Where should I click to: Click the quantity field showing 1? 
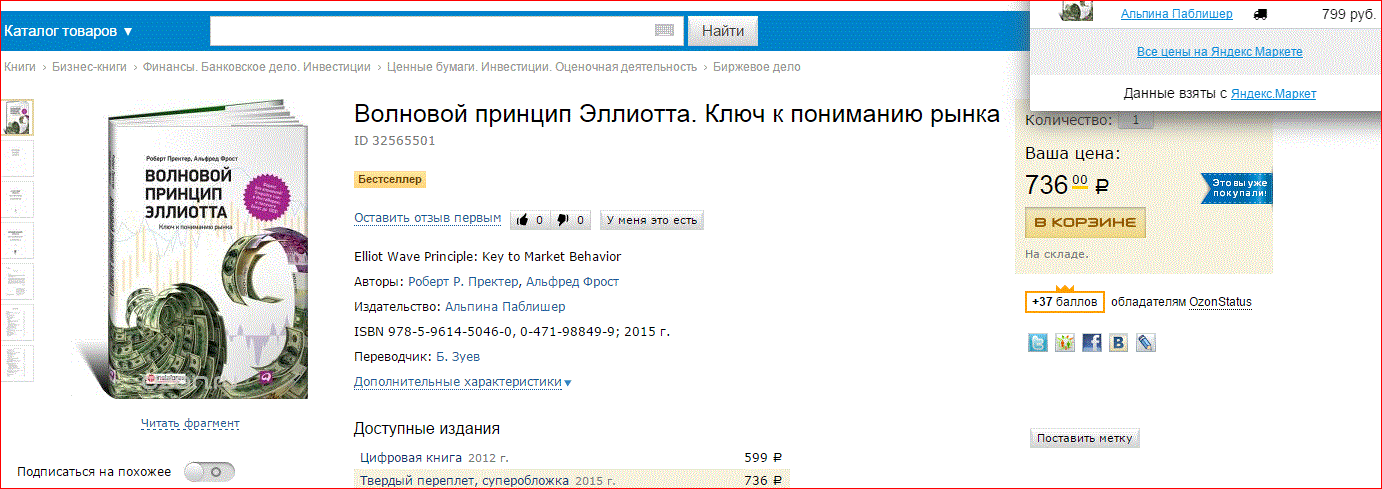click(1135, 121)
